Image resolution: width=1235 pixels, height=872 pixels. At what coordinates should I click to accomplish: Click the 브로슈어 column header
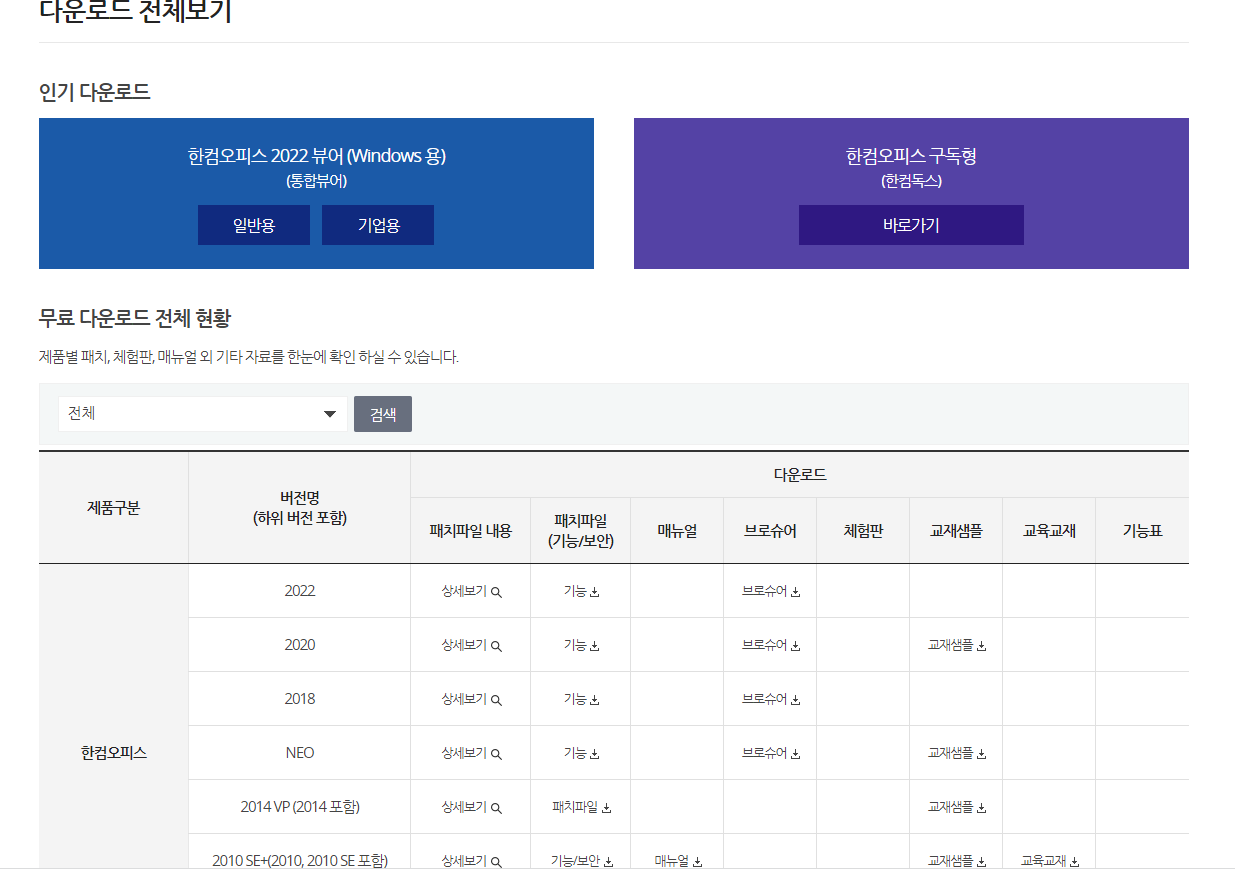point(770,531)
